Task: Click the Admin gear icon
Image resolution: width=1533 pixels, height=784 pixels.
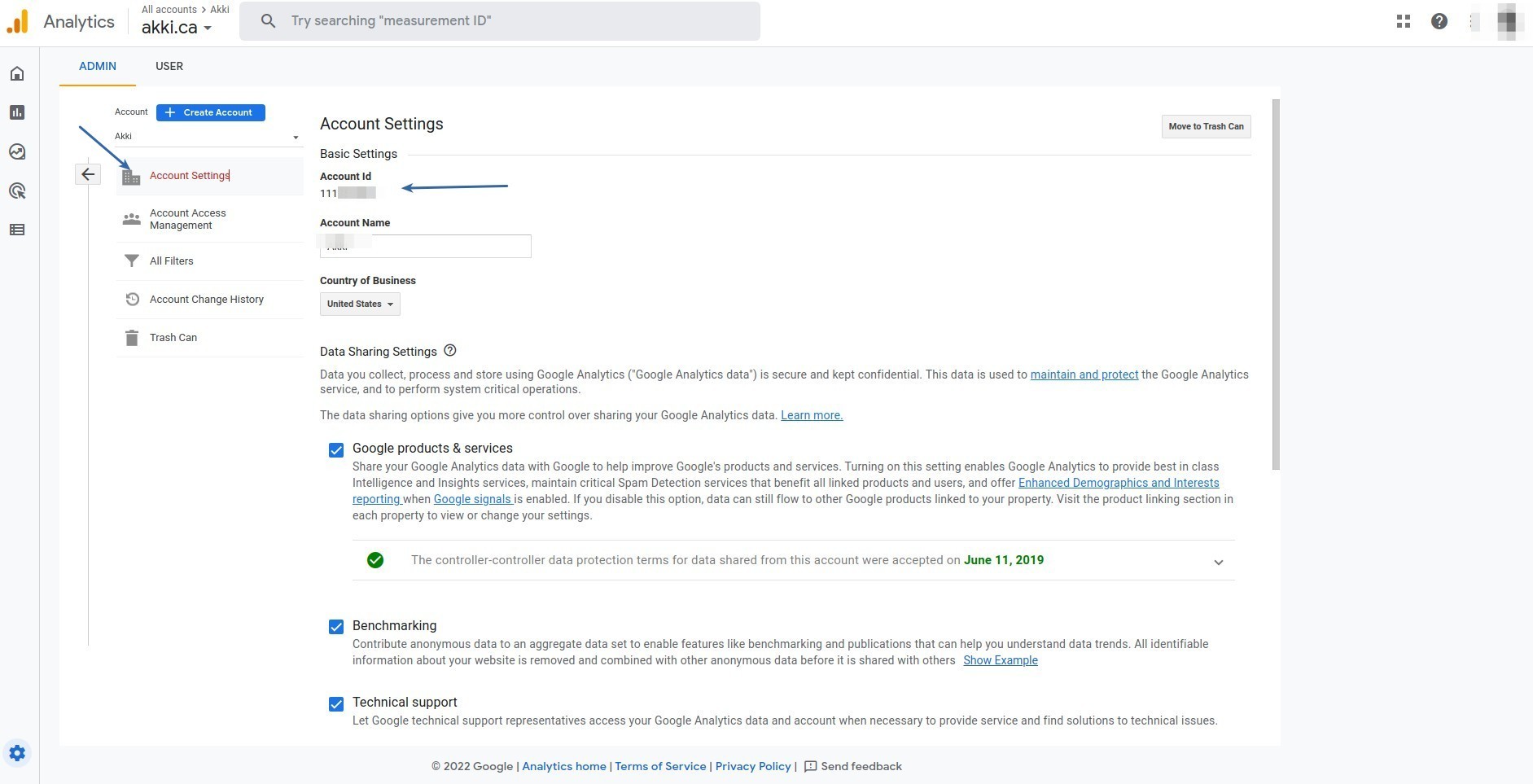Action: 17,753
